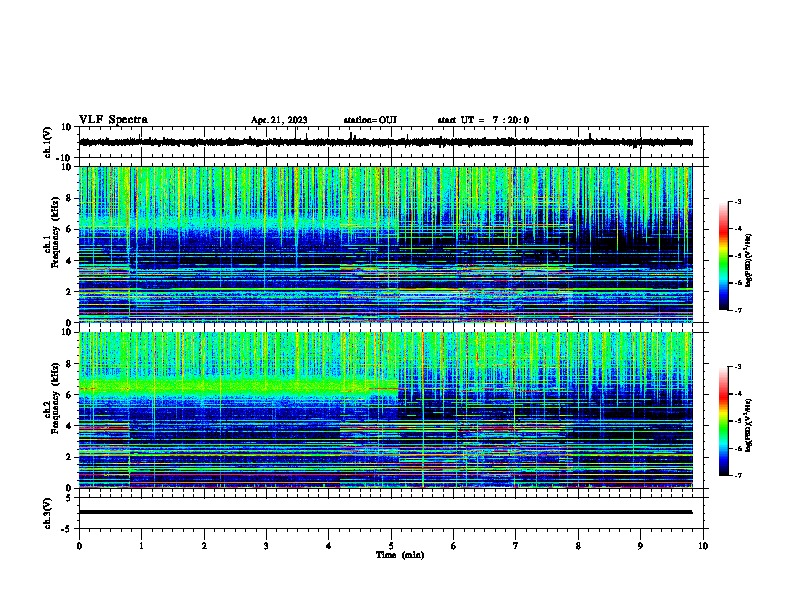Click the "7" minute tick label
This screenshot has height=612, width=792.
pos(516,546)
